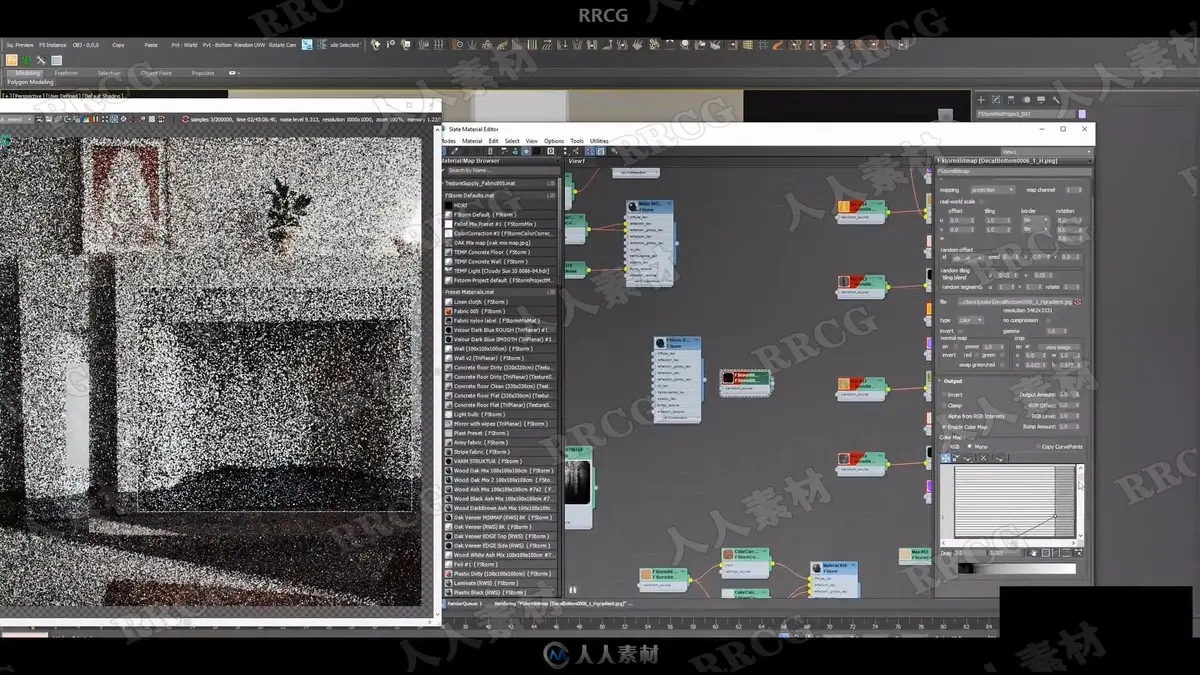Click the browse file icon next to bitmap path
Viewport: 1200px width, 675px height.
tap(1077, 301)
